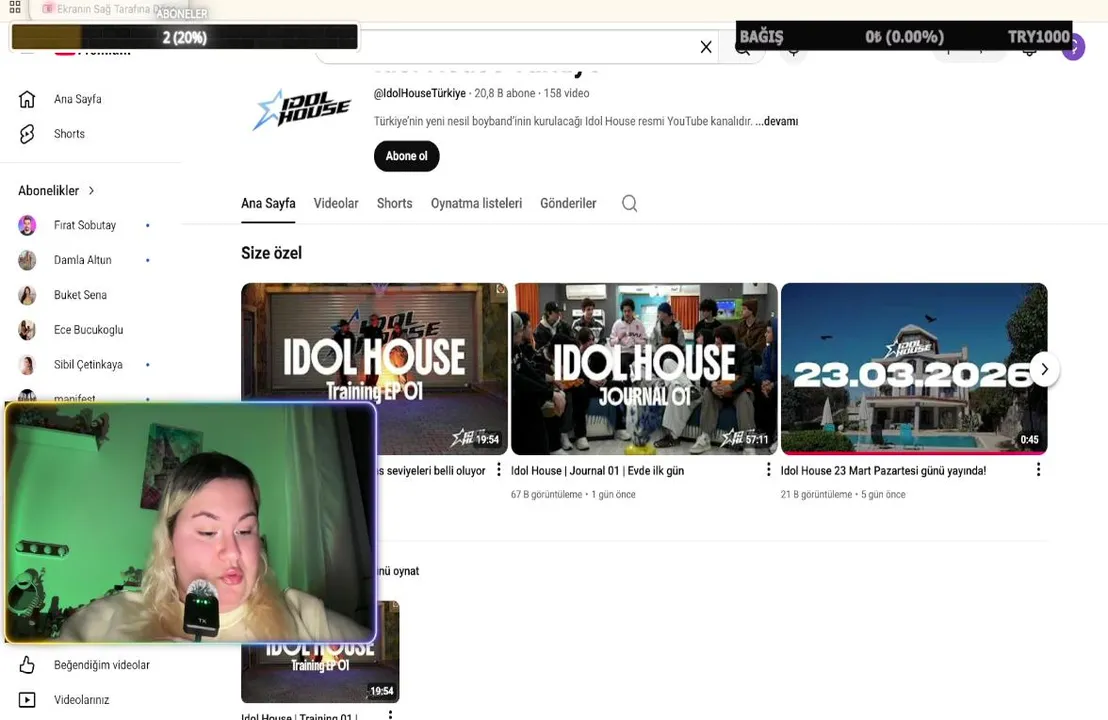Click the 158 video count text
This screenshot has height=720, width=1108.
coord(566,93)
